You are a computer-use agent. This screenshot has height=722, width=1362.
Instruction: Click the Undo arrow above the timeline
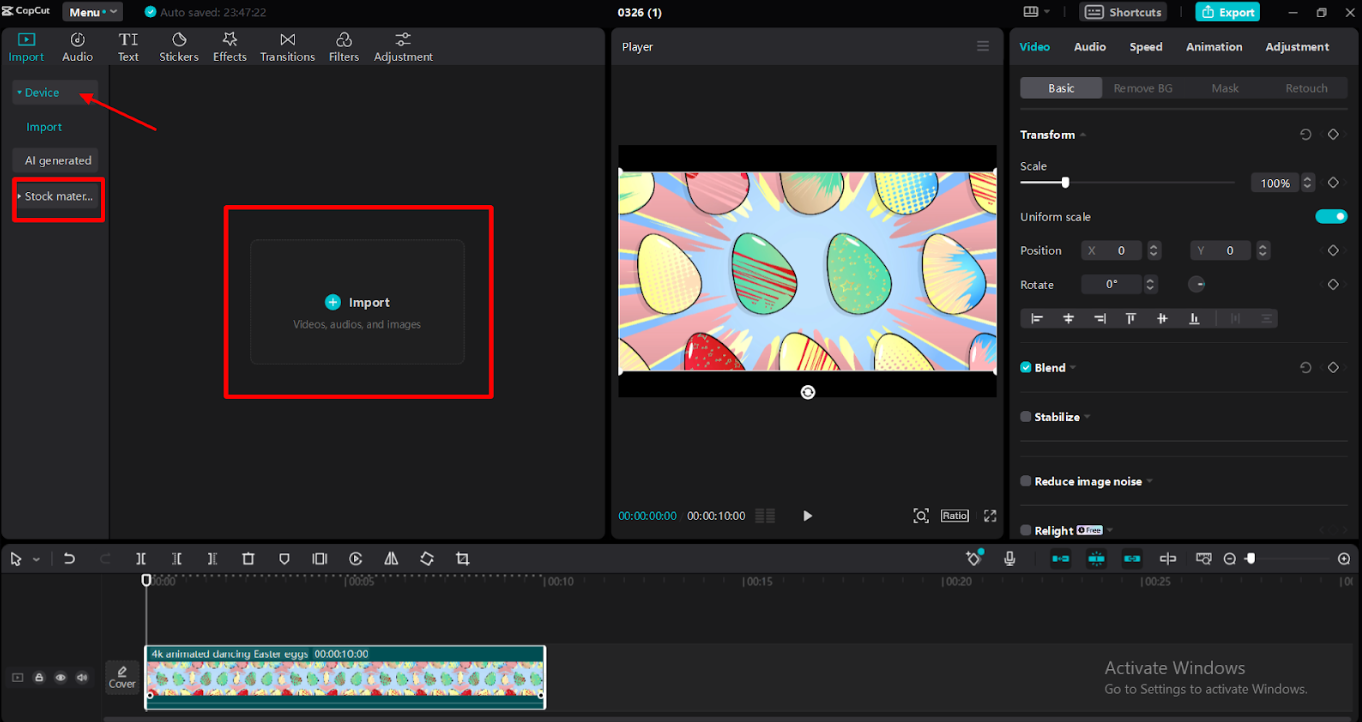(x=69, y=559)
